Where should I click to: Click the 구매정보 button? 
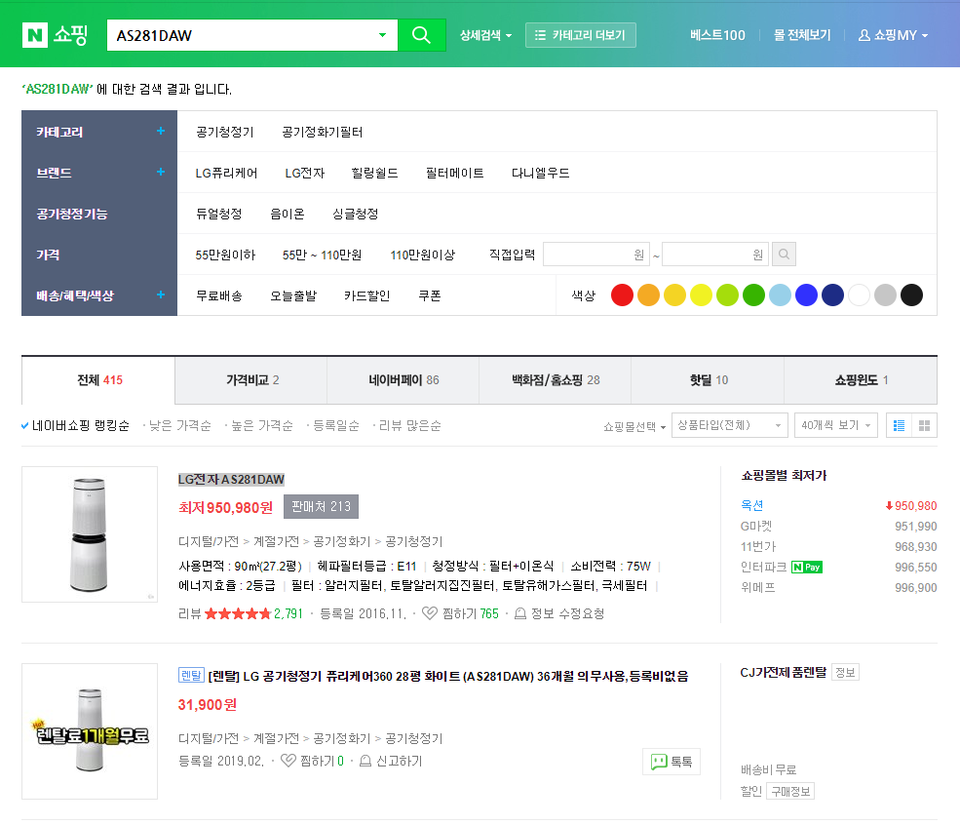790,791
